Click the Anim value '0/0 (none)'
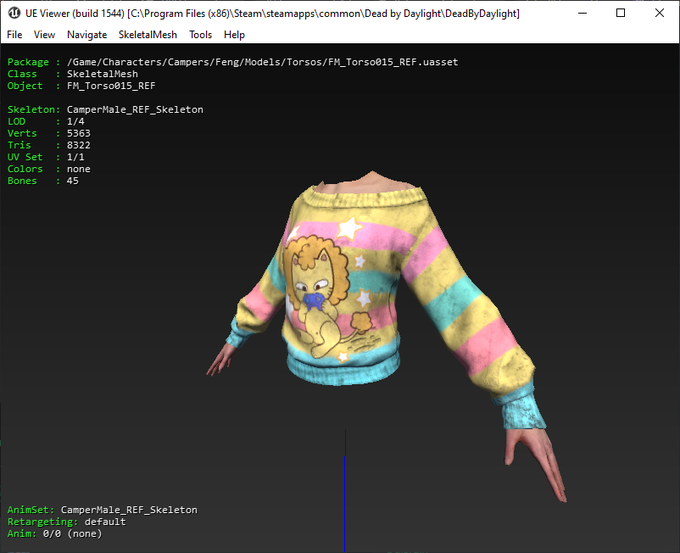 pos(72,533)
